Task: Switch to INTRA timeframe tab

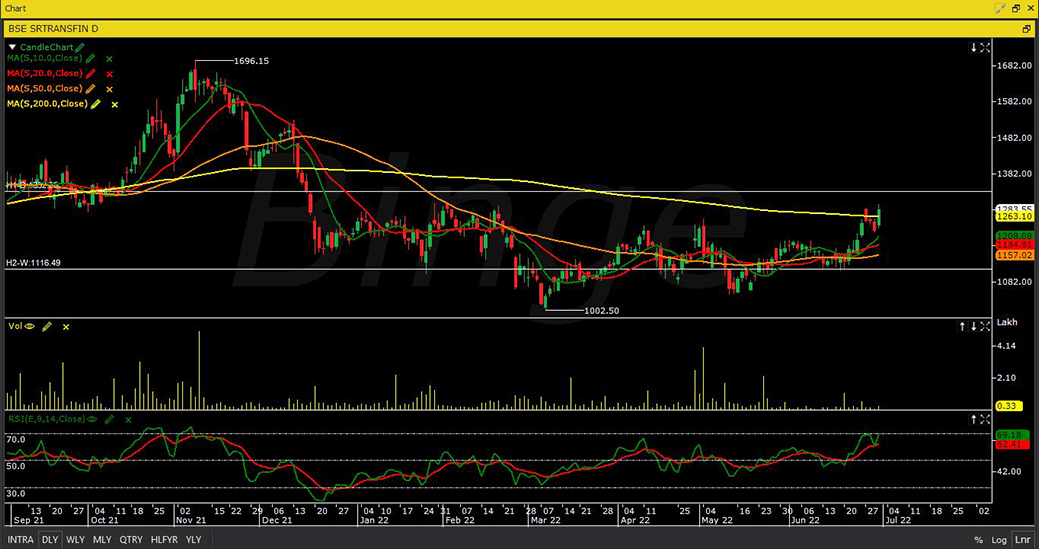Action: [21, 540]
